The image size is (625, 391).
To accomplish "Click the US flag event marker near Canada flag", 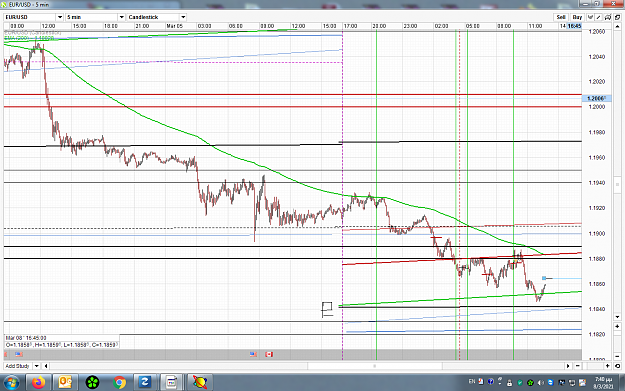I will point(253,354).
